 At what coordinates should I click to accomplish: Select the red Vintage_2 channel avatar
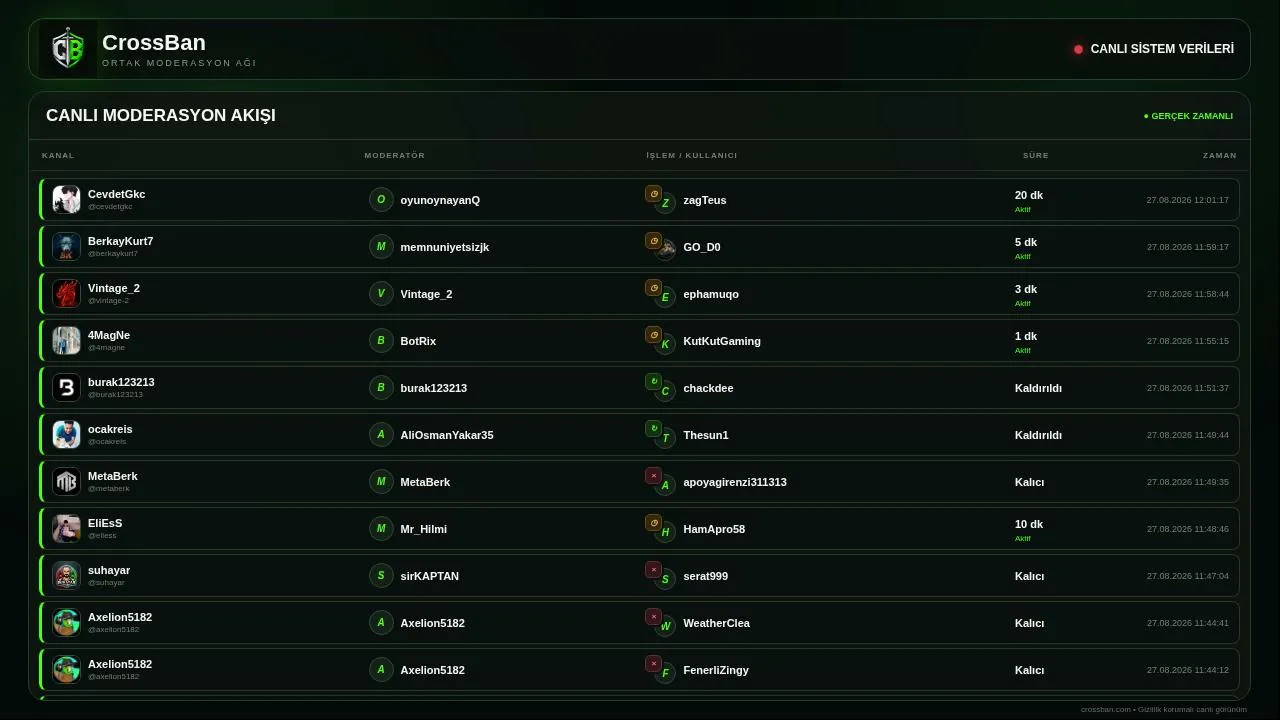(x=66, y=293)
